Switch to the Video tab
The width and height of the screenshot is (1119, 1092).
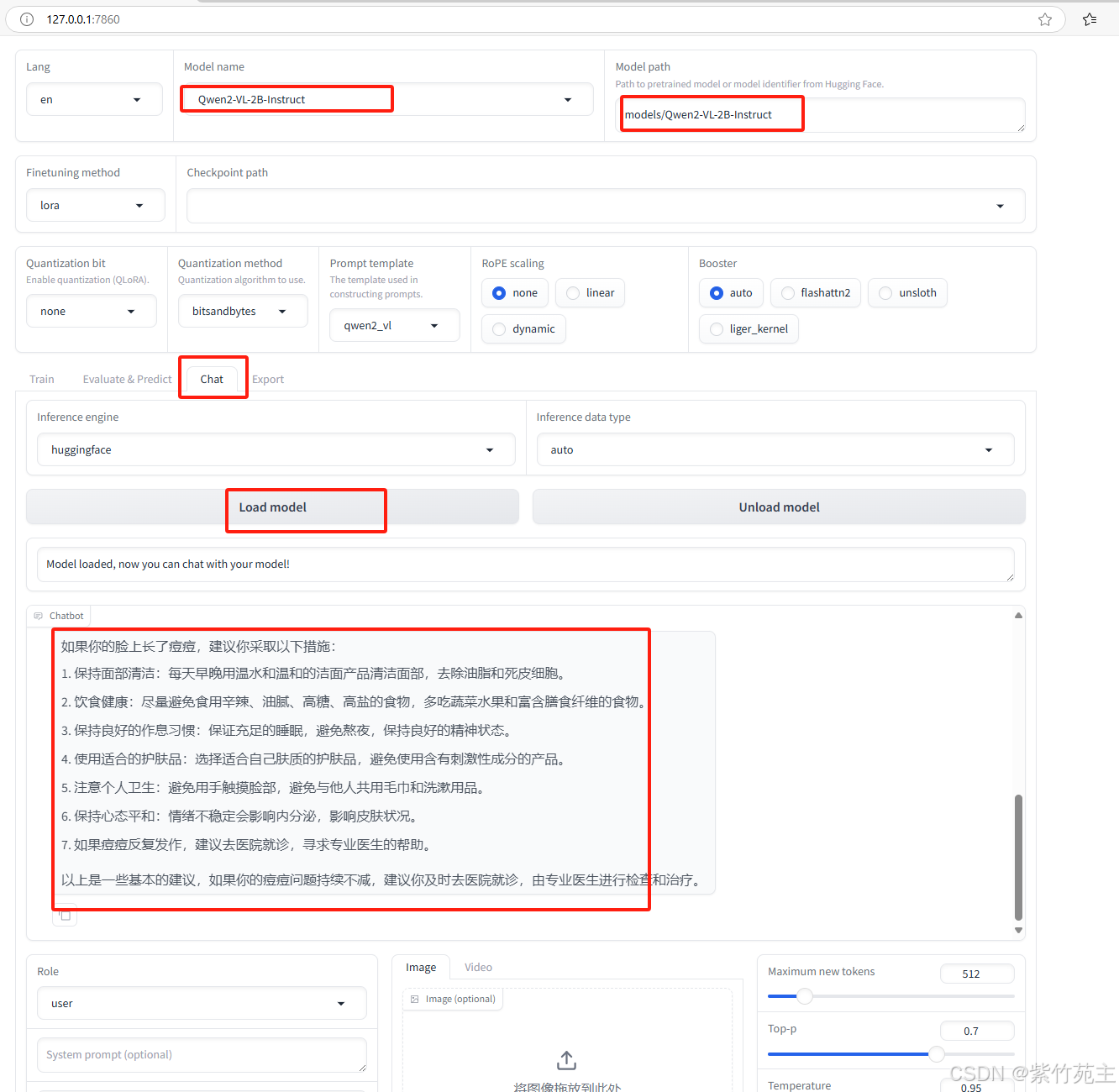pyautogui.click(x=478, y=967)
